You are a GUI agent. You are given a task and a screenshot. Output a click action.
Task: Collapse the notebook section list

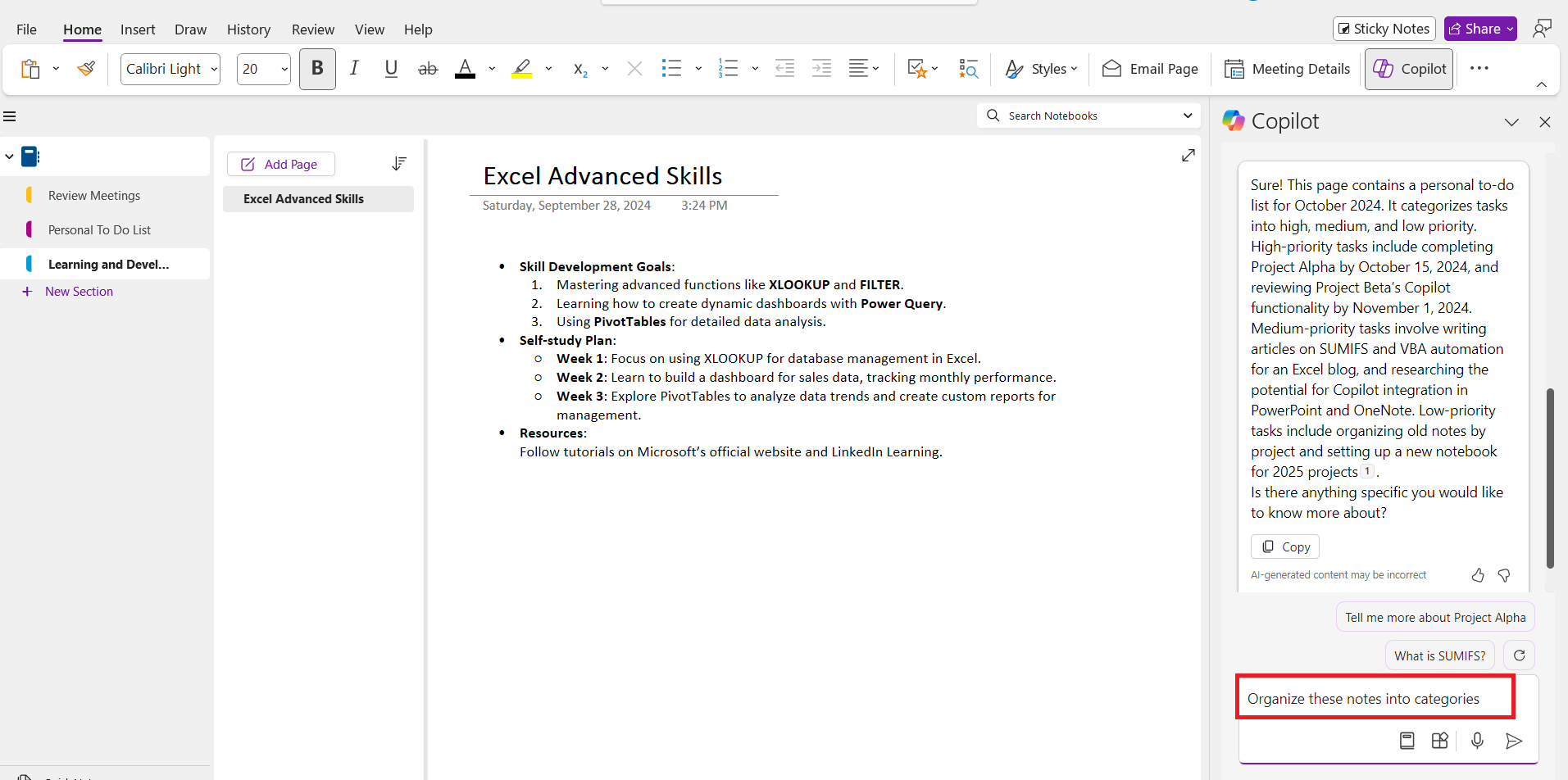(x=9, y=156)
